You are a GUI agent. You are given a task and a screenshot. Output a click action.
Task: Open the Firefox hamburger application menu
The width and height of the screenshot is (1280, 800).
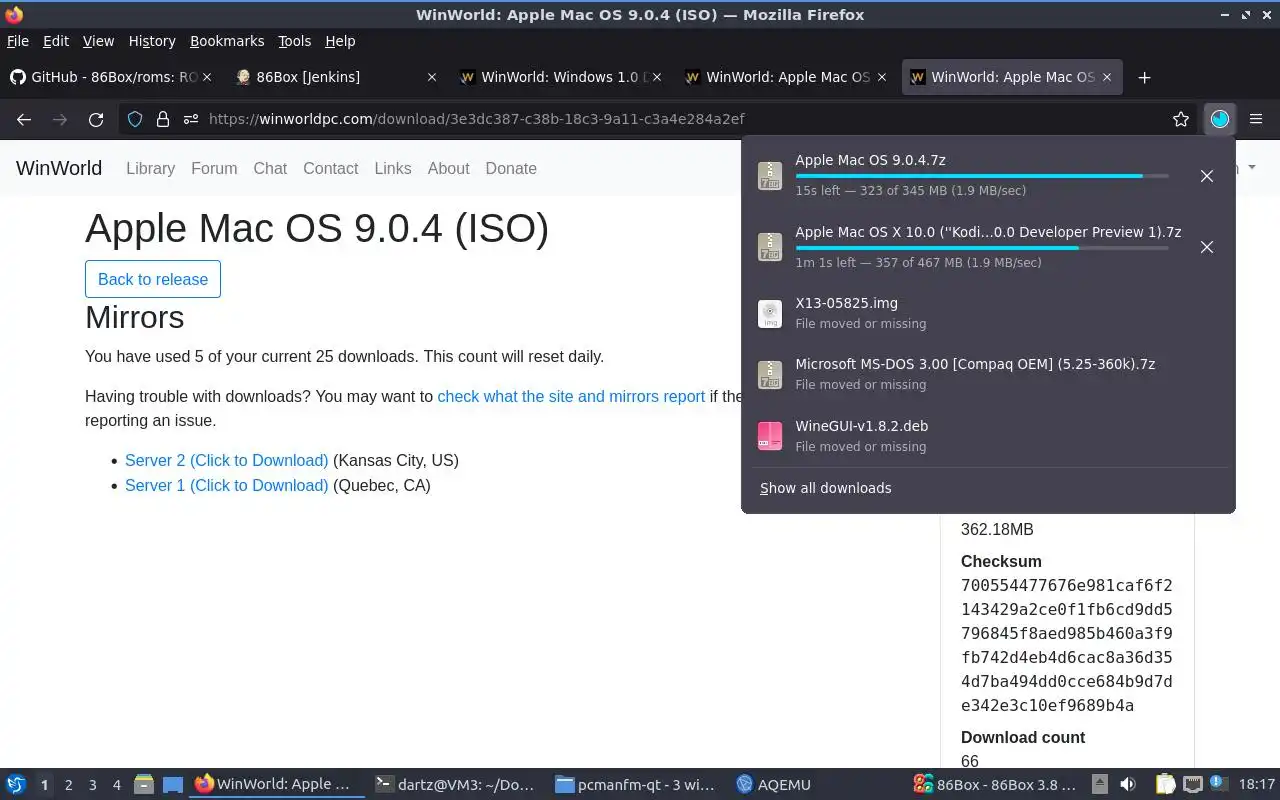click(1256, 119)
